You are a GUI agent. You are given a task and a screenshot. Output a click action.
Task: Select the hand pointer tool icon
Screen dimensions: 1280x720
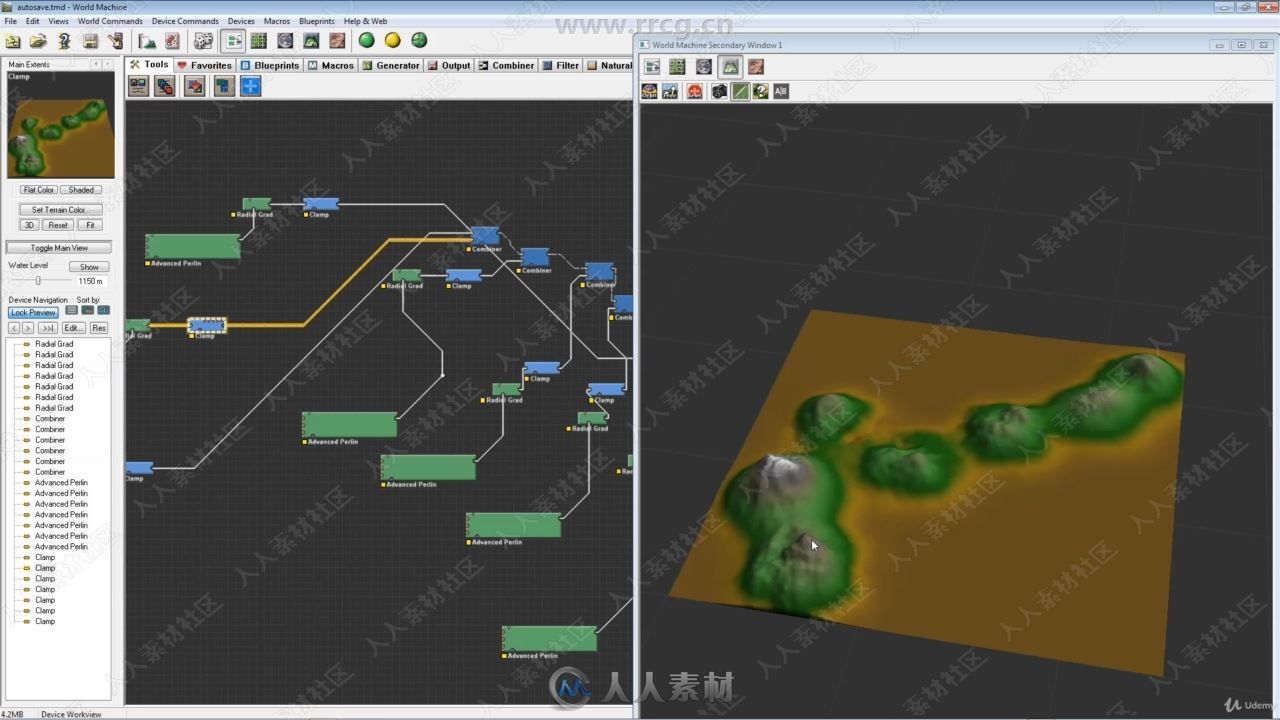[115, 41]
